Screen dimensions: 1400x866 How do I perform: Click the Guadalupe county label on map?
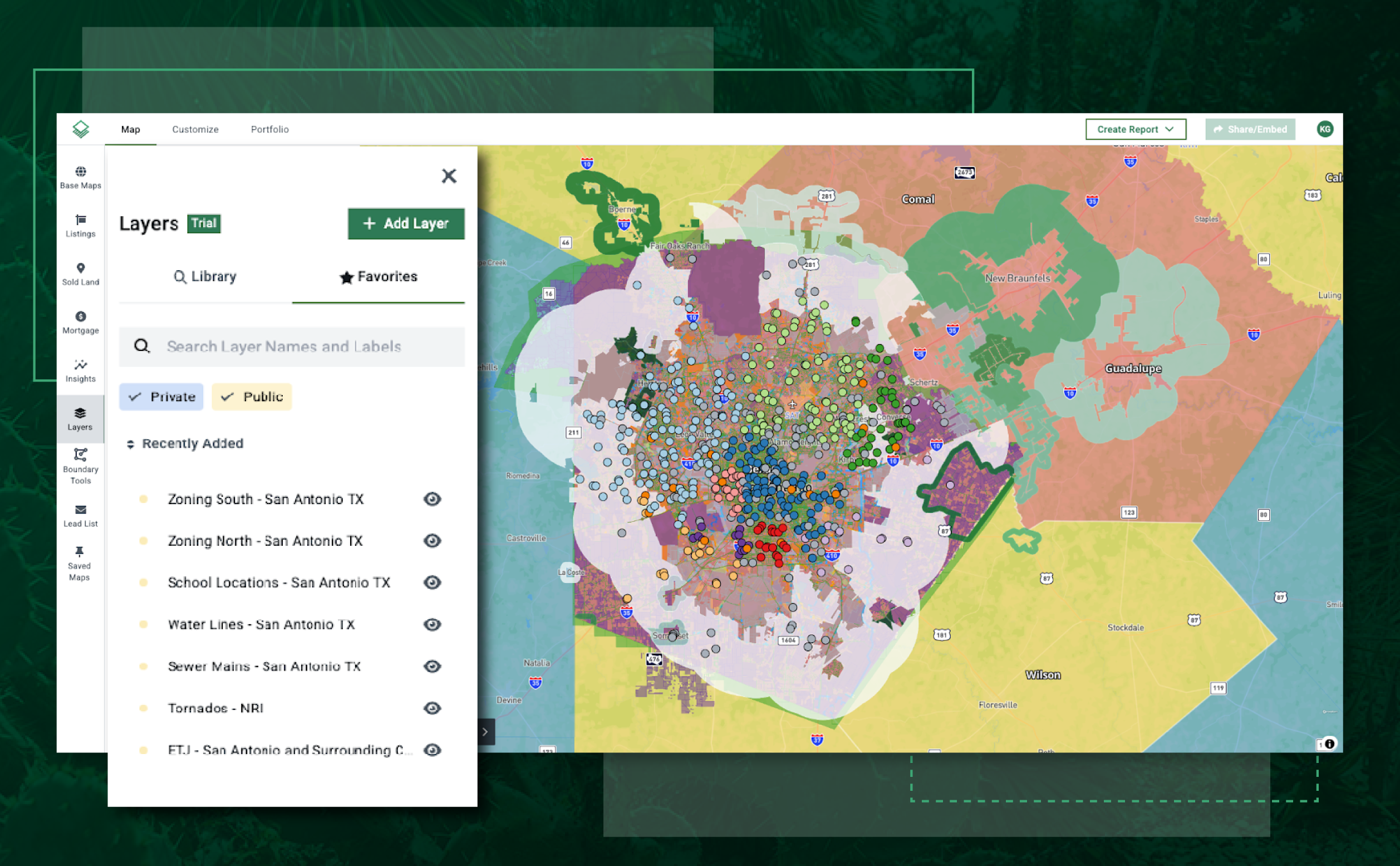[1133, 368]
